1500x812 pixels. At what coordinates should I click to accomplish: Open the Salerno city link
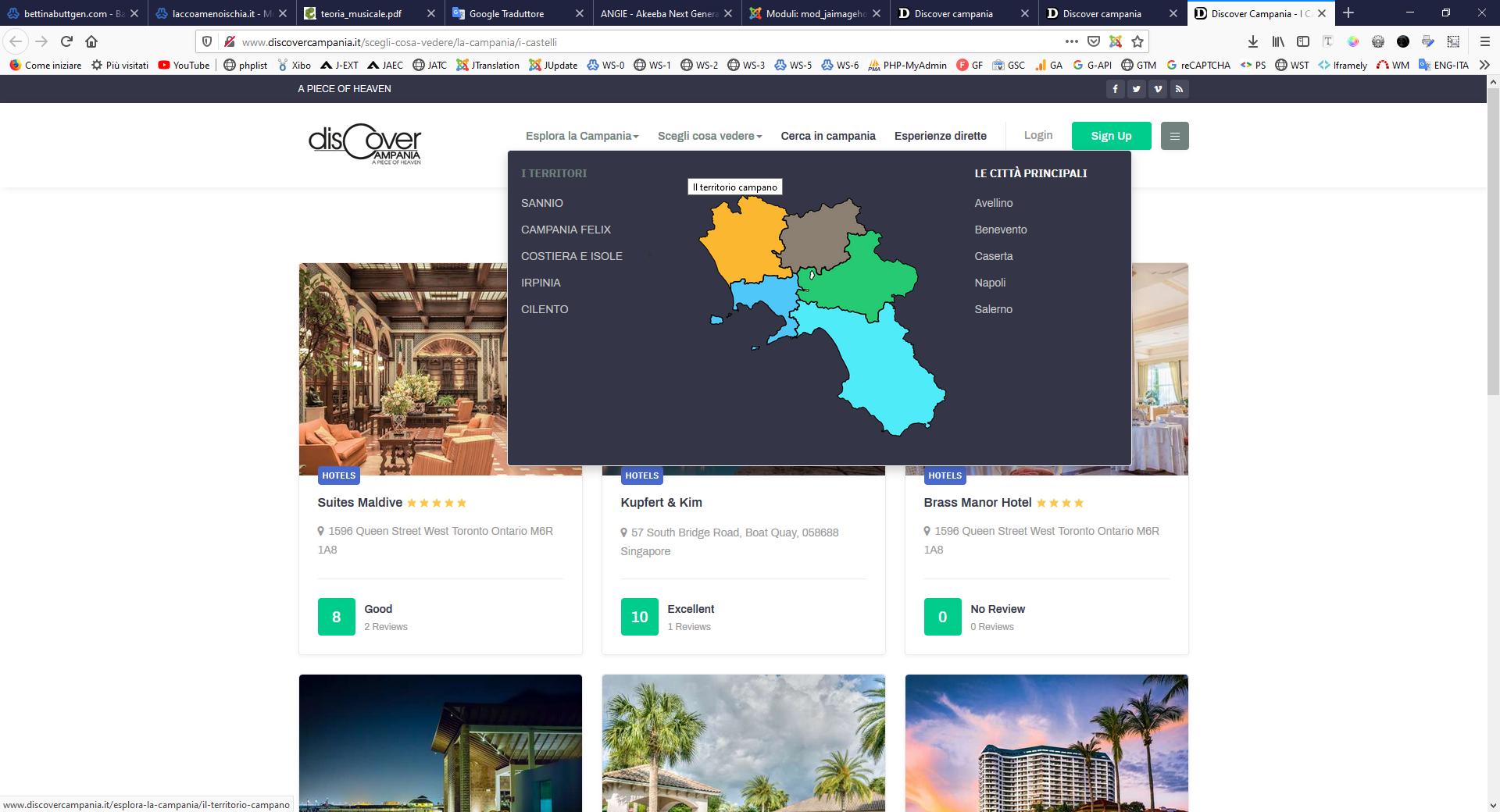tap(993, 309)
